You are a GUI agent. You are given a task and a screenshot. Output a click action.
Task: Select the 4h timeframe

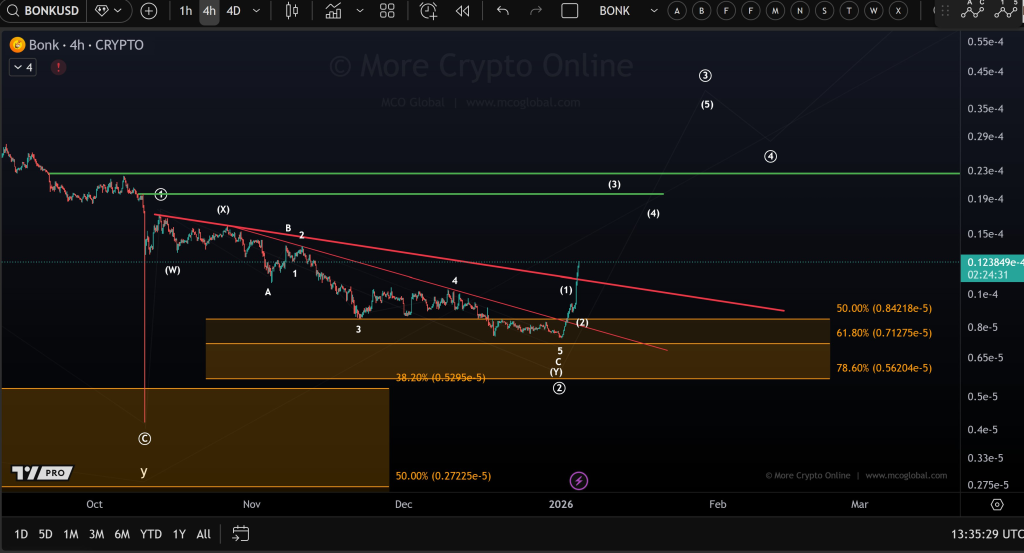pos(209,10)
